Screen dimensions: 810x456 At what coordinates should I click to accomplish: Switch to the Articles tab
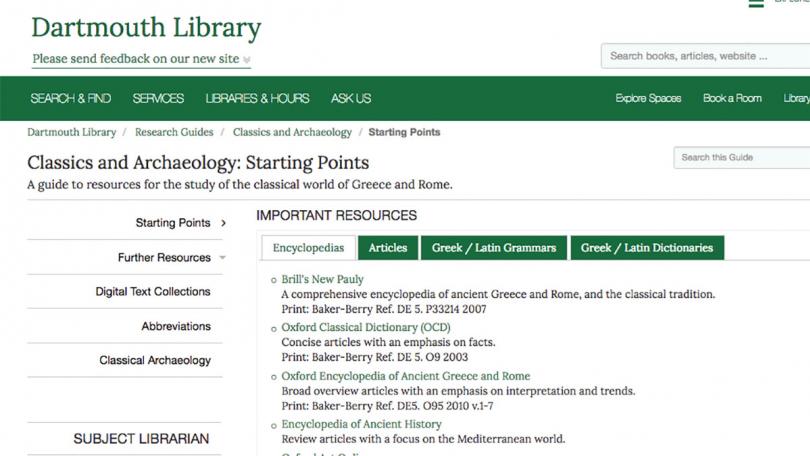(x=388, y=248)
